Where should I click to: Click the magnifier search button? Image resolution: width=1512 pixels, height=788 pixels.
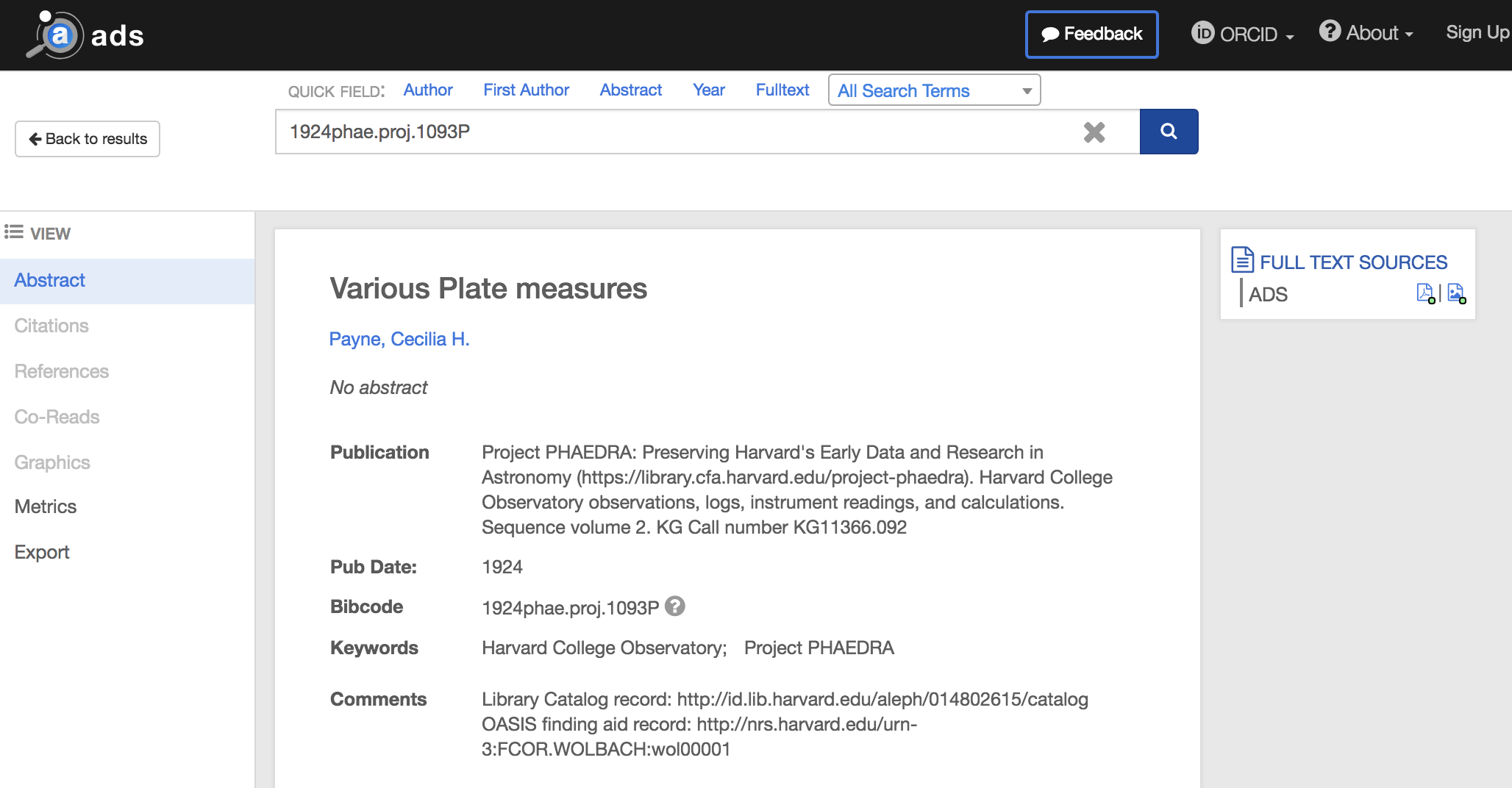[x=1169, y=132]
